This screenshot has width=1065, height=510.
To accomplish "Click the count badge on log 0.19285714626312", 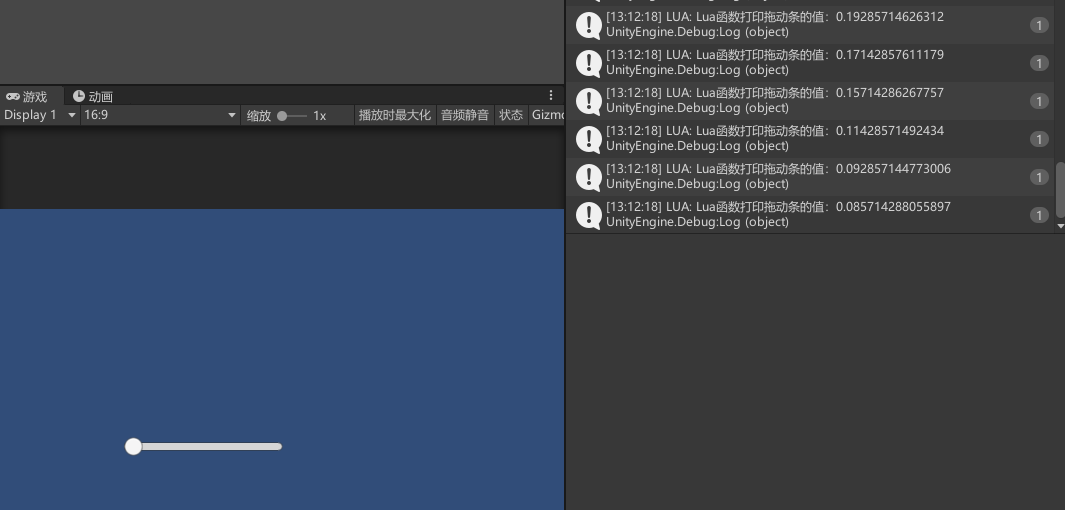I will (x=1039, y=25).
